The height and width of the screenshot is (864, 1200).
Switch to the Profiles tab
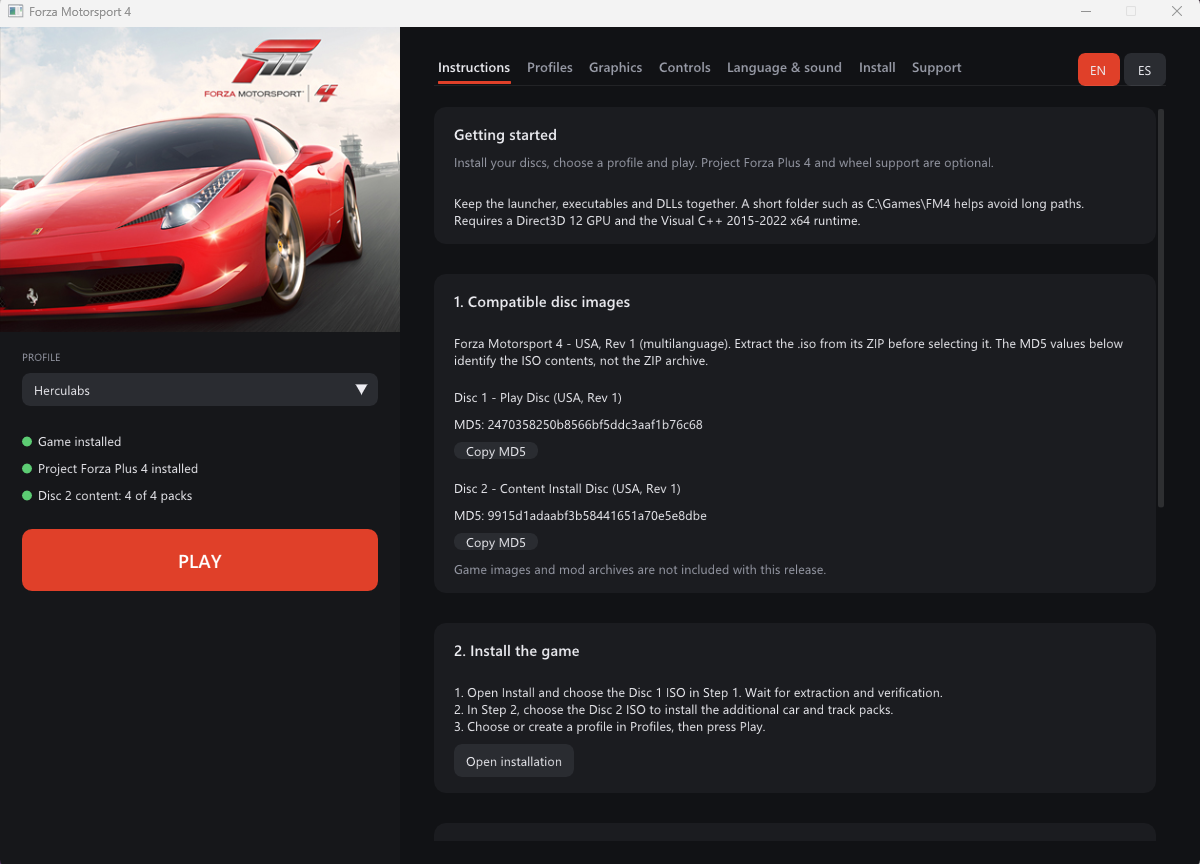[550, 67]
